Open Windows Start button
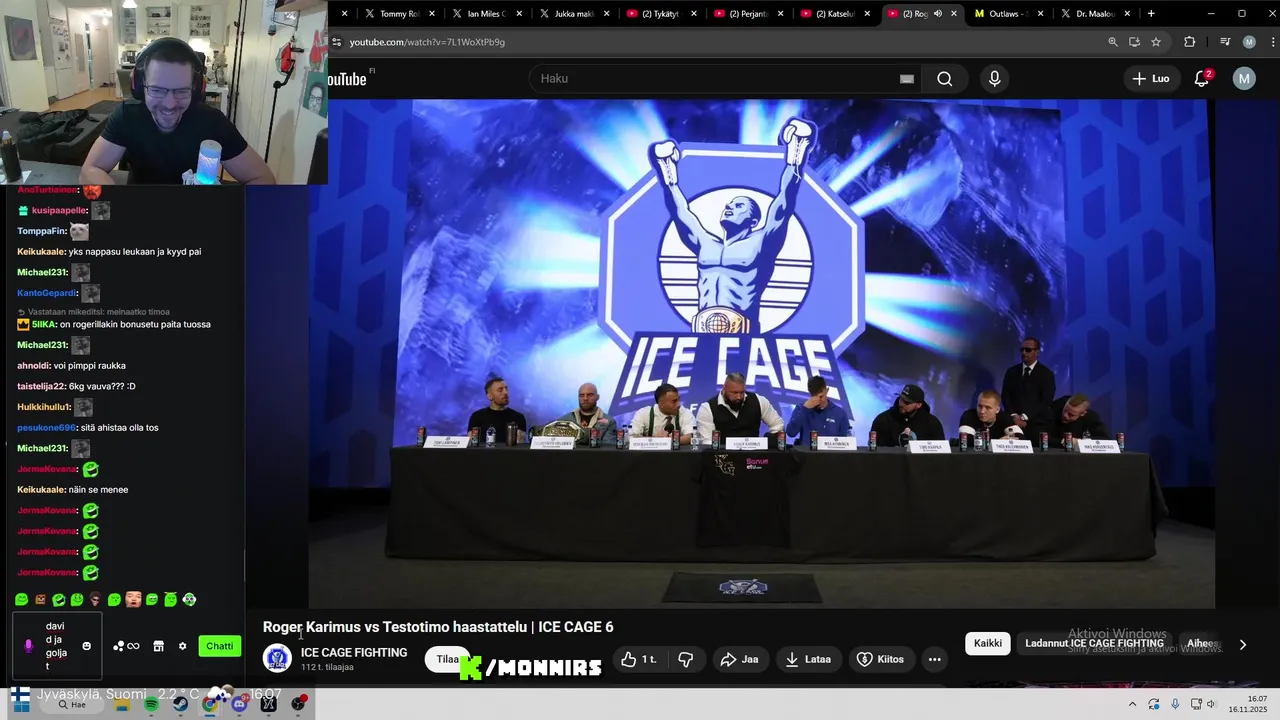Viewport: 1280px width, 720px height. click(x=21, y=704)
